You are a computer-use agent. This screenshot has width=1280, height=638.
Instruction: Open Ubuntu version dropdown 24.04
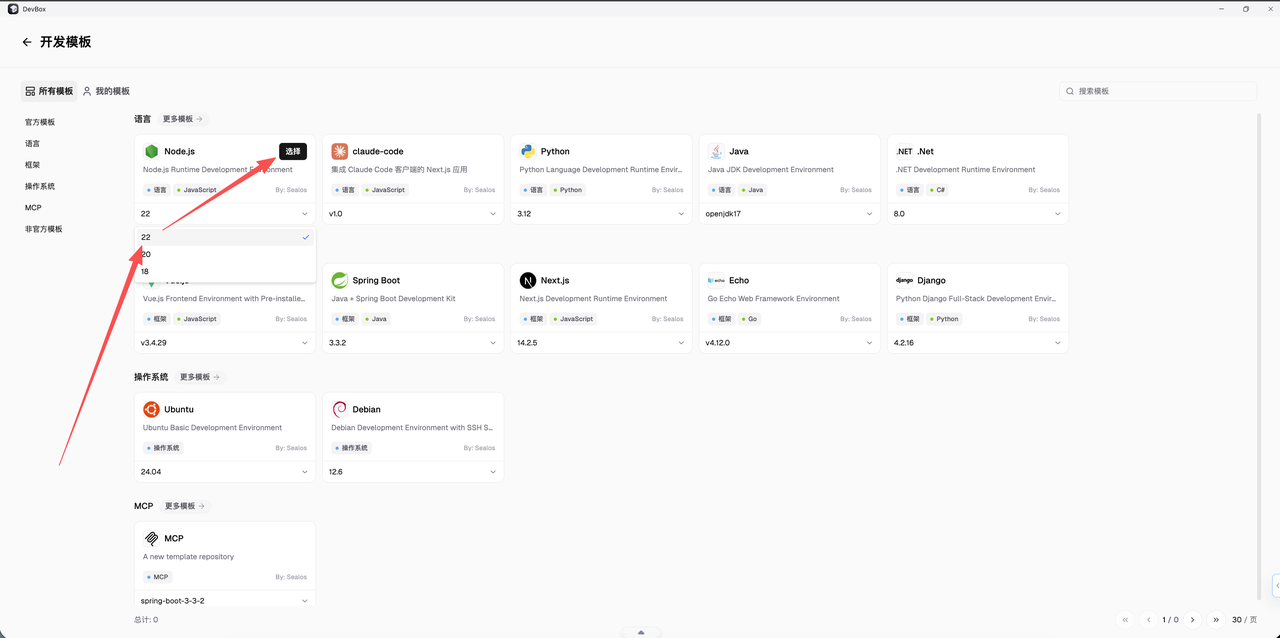point(225,472)
